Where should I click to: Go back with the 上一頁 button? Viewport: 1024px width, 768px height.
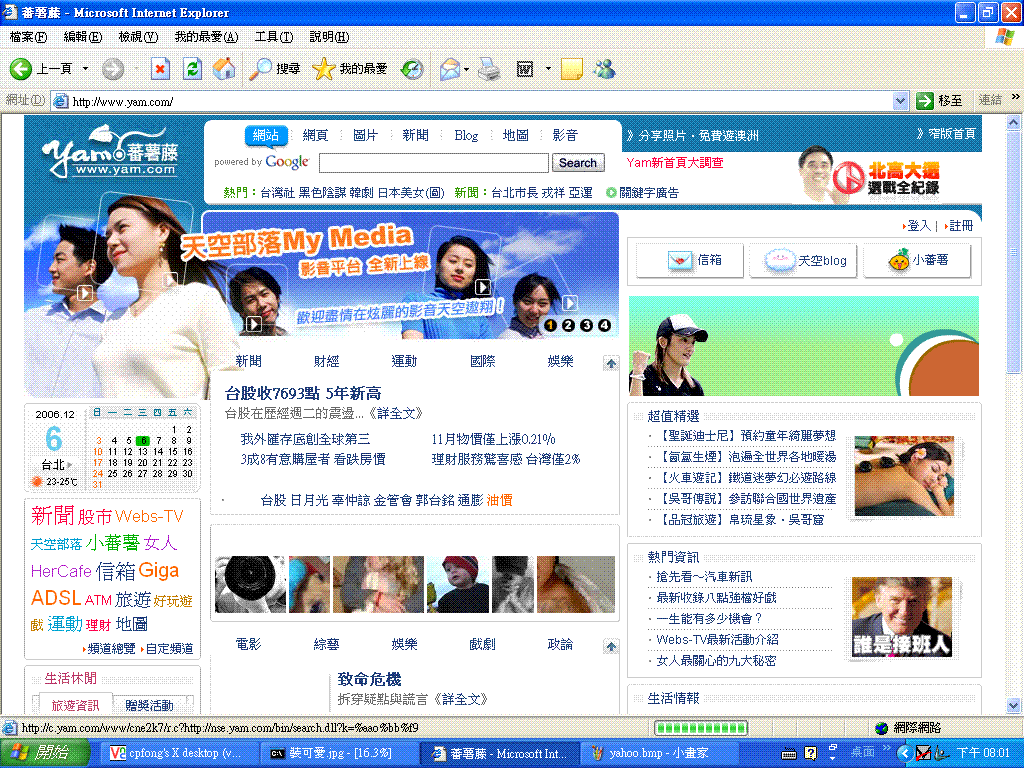pyautogui.click(x=40, y=69)
